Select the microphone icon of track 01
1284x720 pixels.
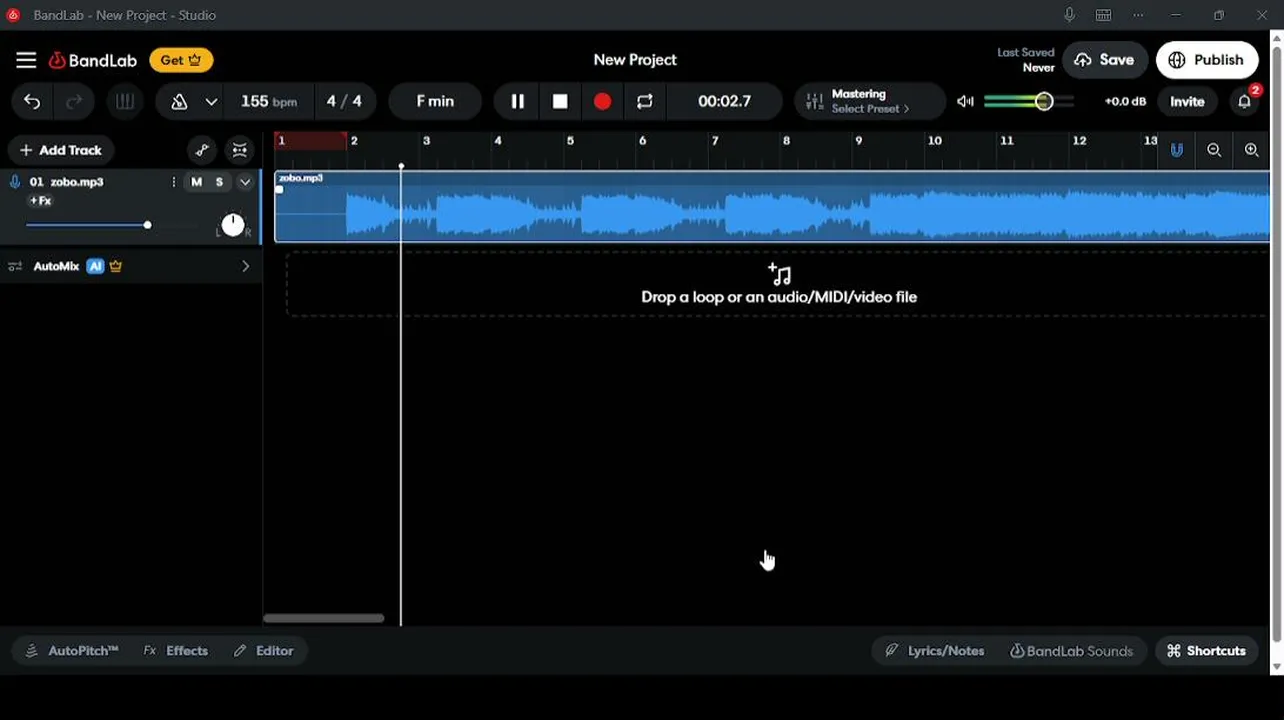(15, 182)
